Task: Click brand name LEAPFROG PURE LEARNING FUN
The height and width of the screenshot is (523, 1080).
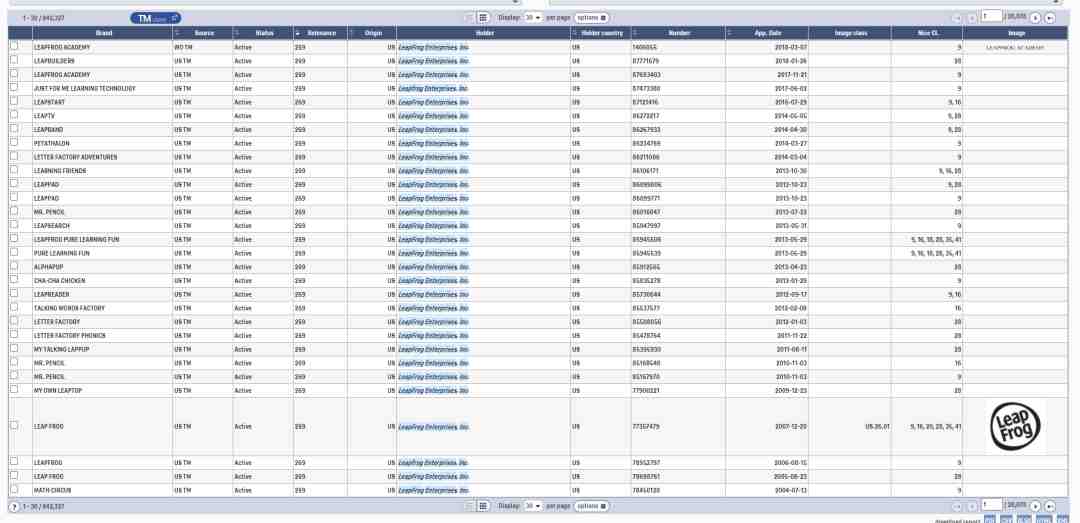Action: coord(76,239)
